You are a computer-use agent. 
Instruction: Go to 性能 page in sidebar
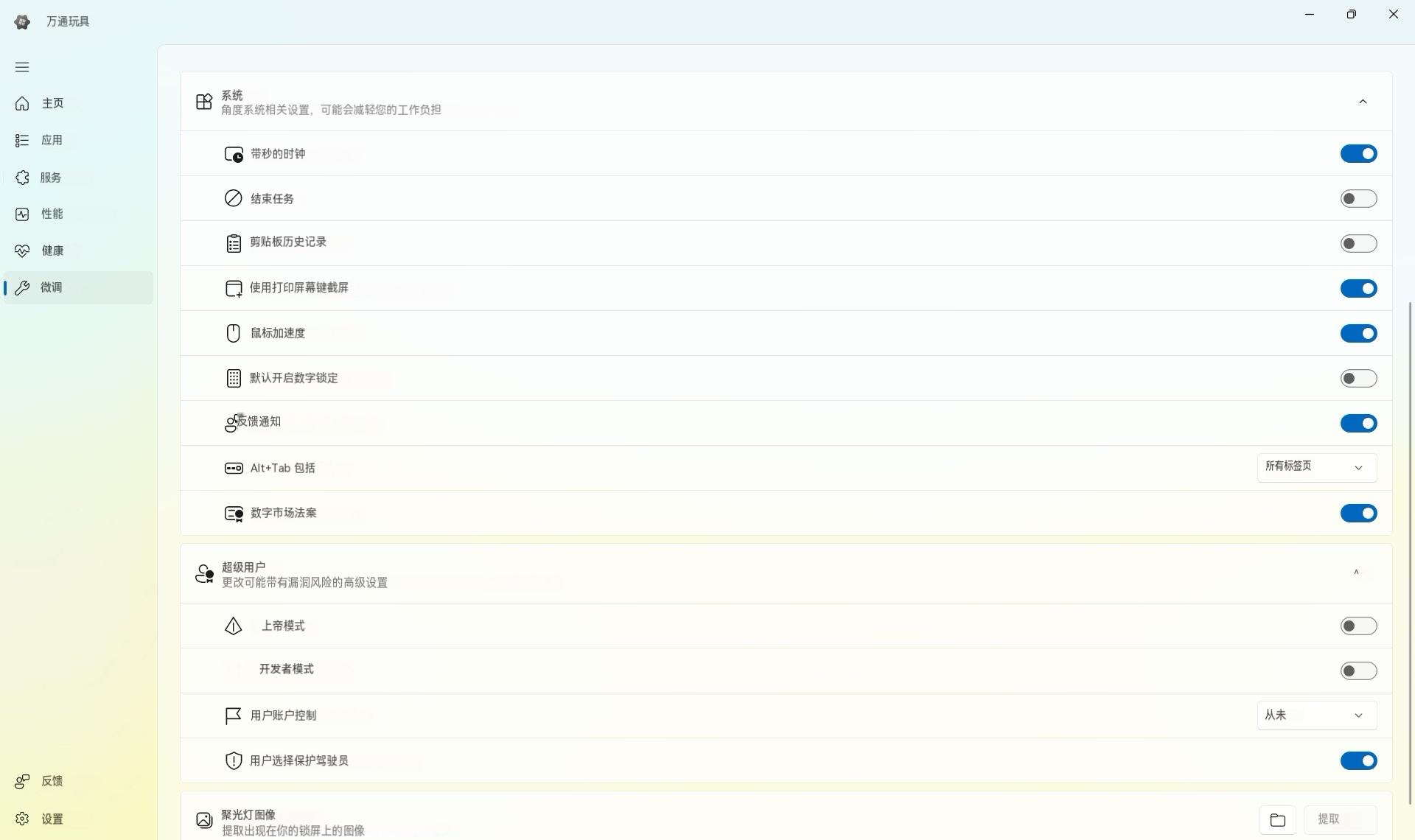(x=52, y=214)
